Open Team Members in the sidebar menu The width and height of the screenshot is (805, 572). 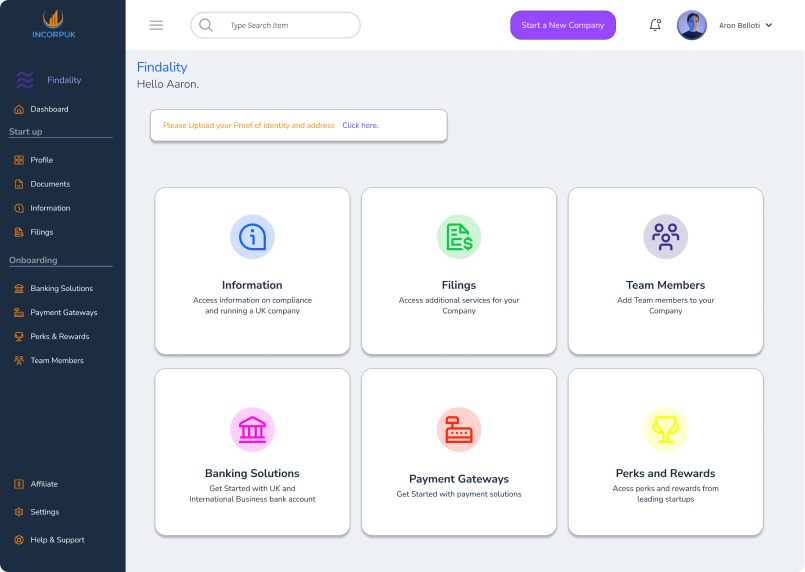click(x=57, y=360)
